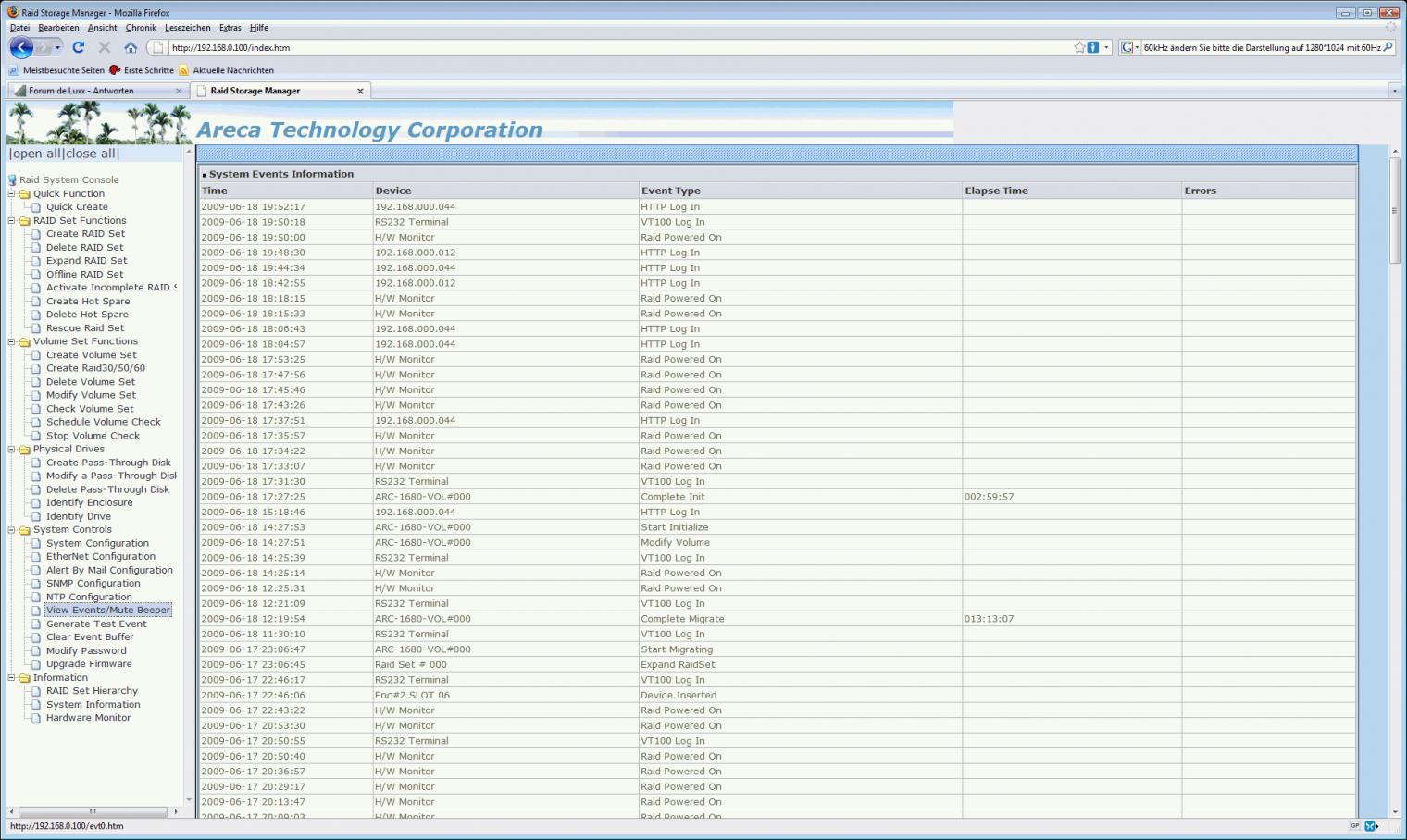Collapse the Physical Drives folder
This screenshot has width=1407, height=840.
12,449
